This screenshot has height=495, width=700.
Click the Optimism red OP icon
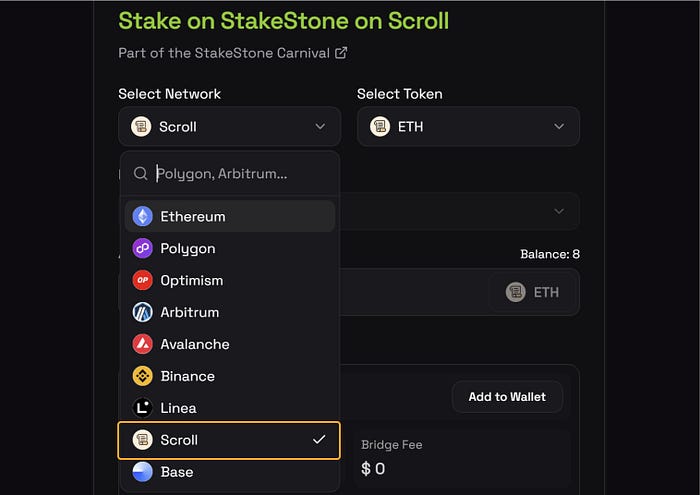(142, 280)
